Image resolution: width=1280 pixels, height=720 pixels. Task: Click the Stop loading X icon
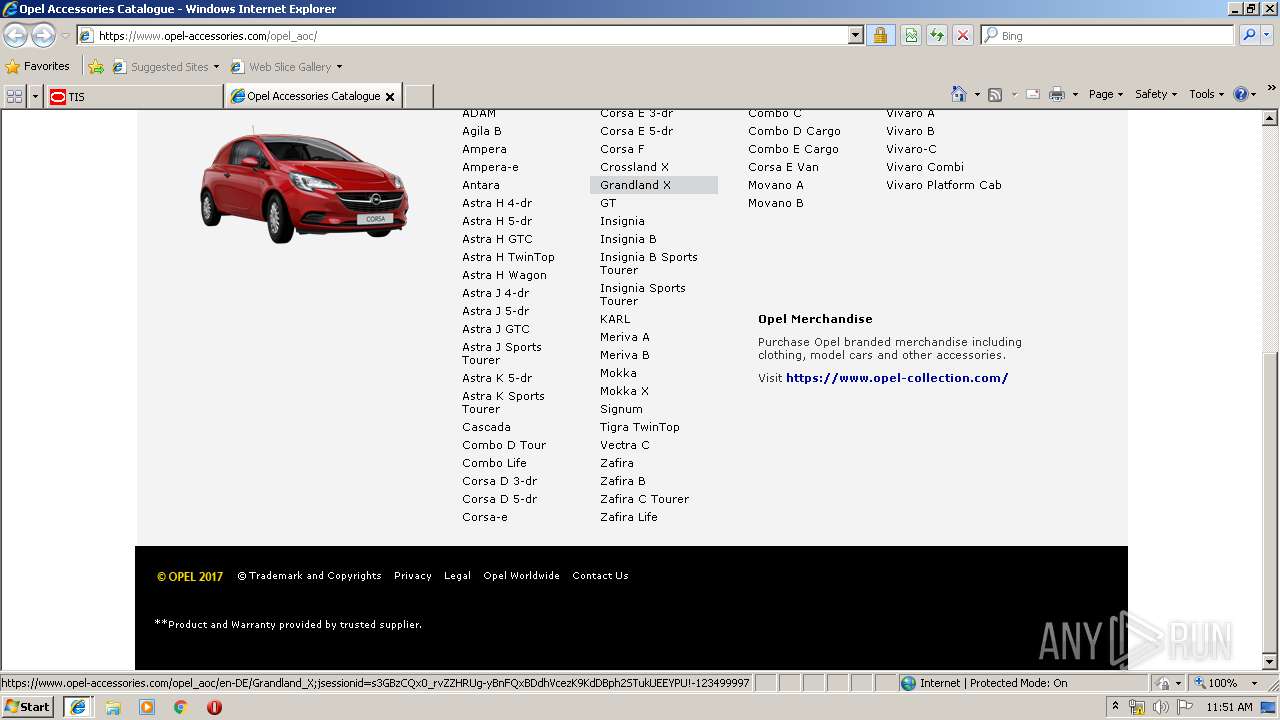(963, 35)
